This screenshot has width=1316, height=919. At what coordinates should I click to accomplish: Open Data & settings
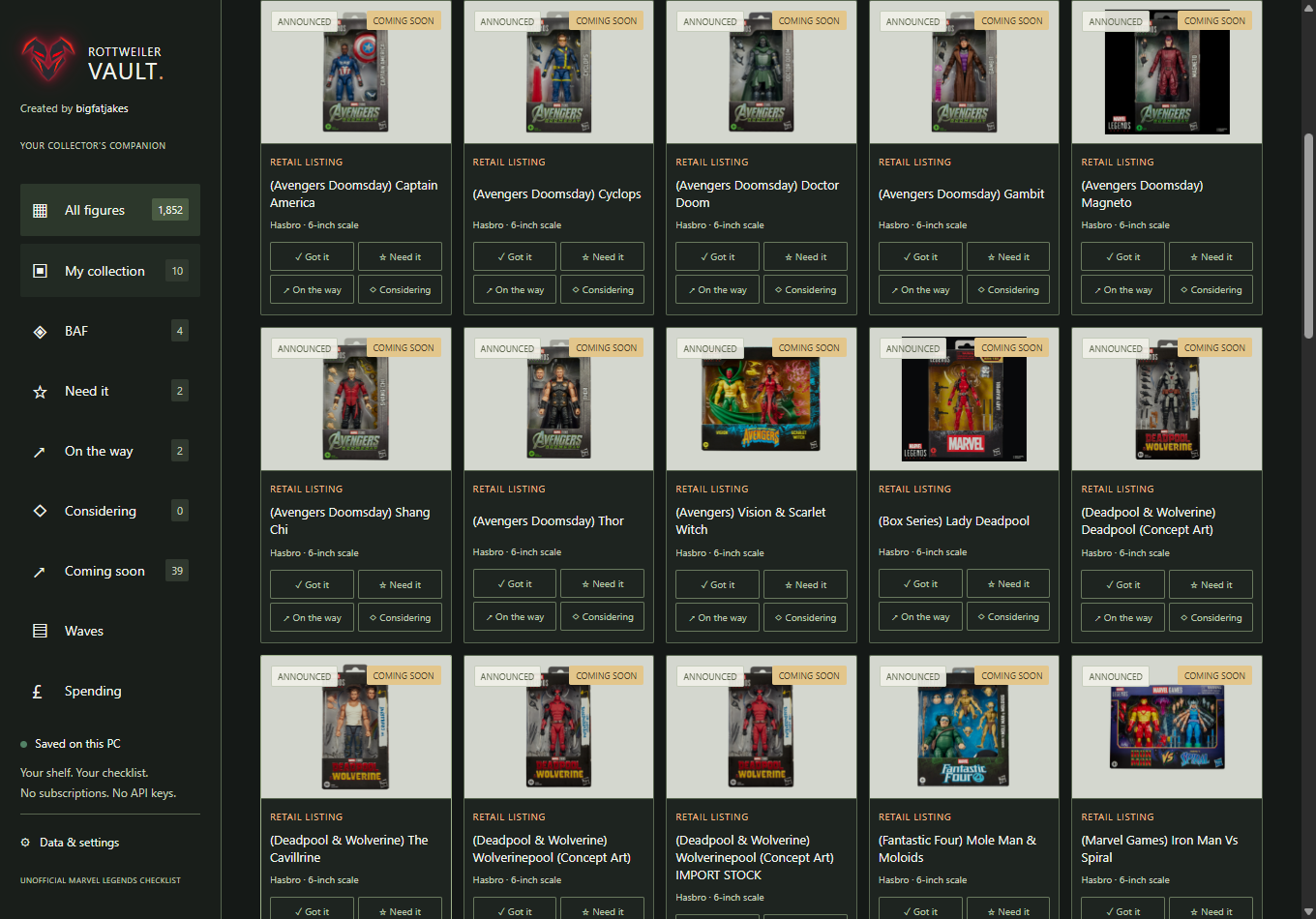tap(70, 843)
